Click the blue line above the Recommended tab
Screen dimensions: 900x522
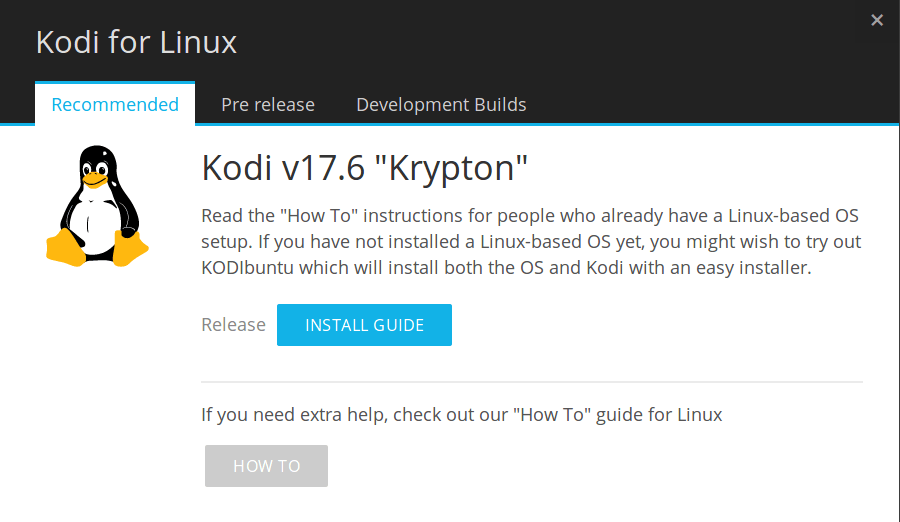tap(115, 82)
